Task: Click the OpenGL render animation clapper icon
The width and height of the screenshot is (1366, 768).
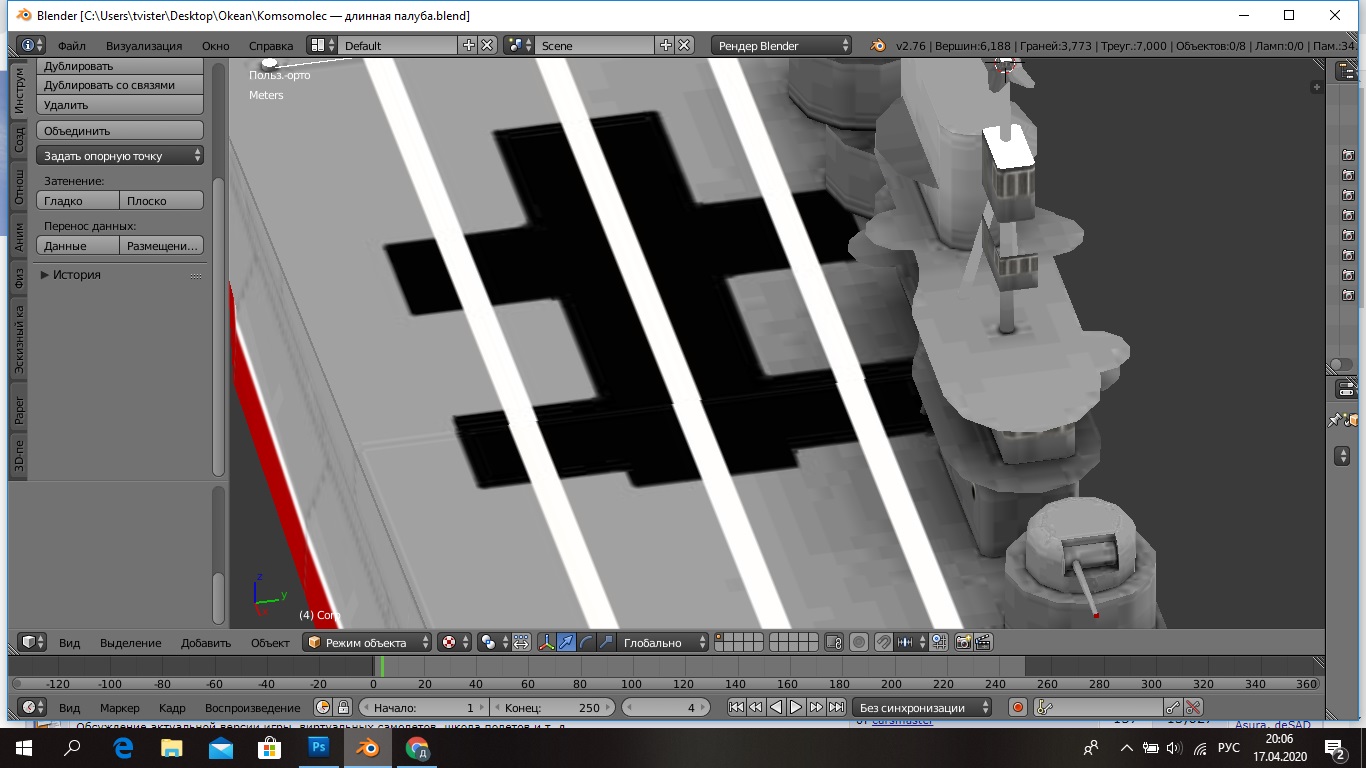Action: (x=983, y=642)
